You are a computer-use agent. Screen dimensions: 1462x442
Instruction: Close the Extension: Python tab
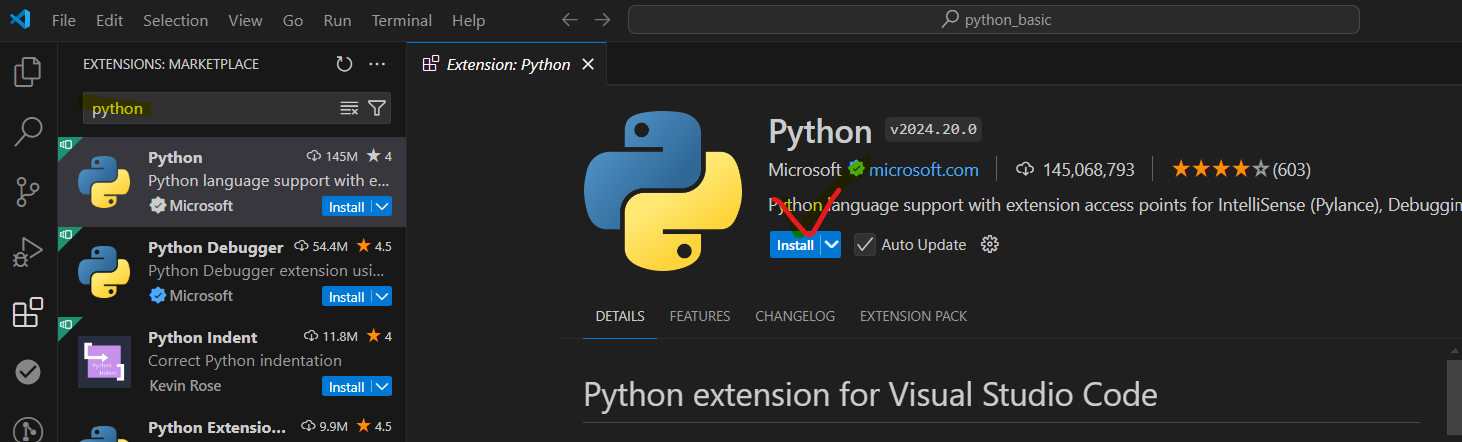[x=588, y=64]
